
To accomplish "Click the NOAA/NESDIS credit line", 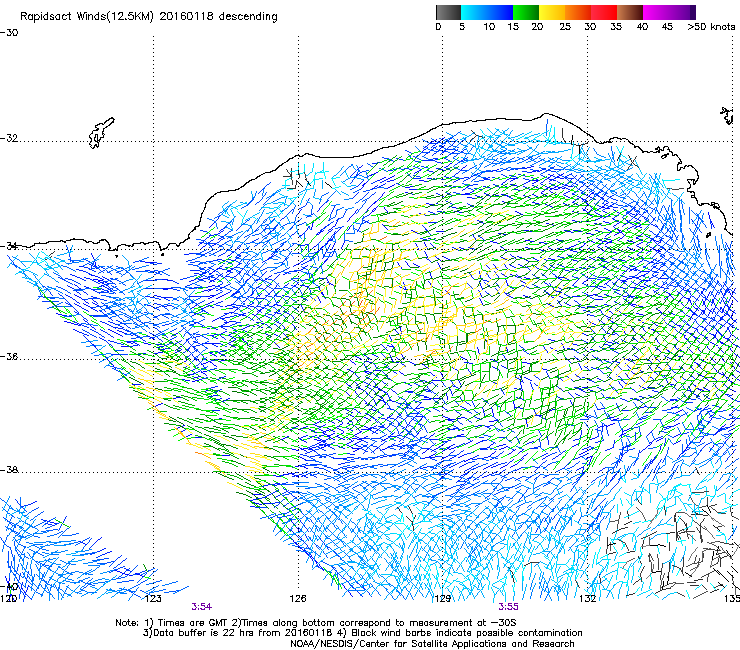I will tap(432, 644).
